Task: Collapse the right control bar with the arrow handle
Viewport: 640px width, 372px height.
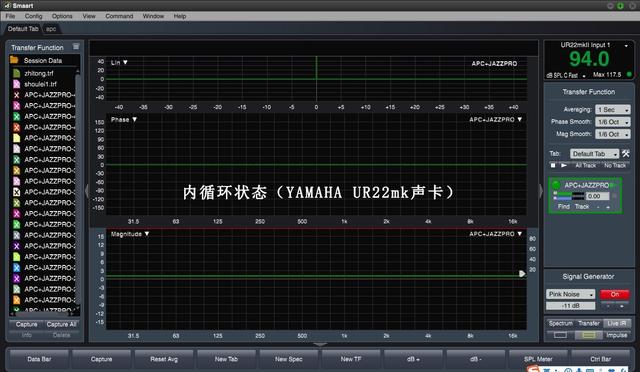Action: [541, 191]
